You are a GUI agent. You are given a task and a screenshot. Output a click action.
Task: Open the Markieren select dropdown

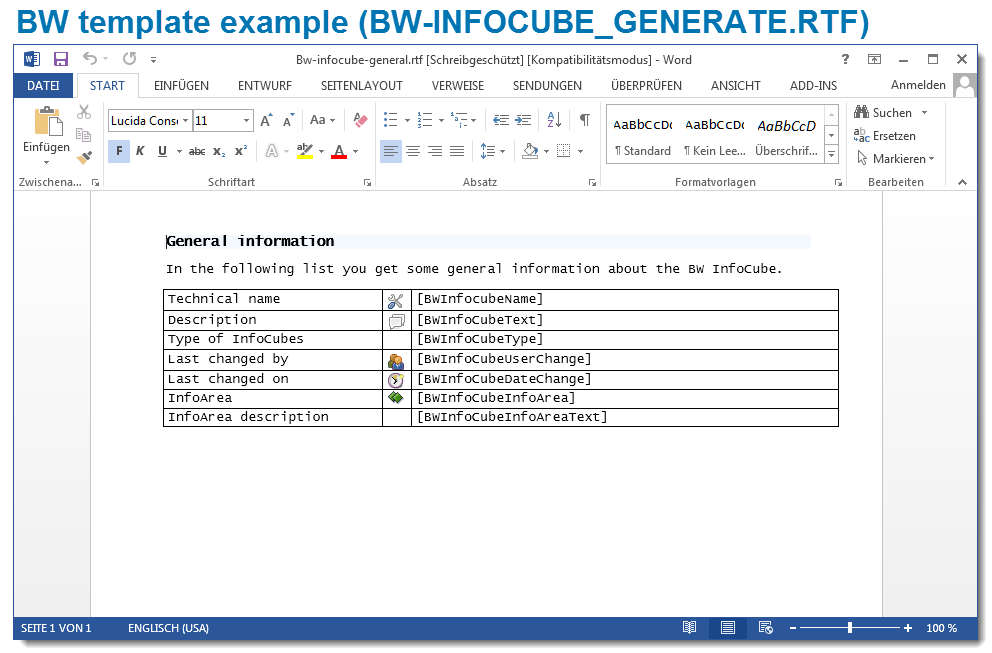click(895, 158)
